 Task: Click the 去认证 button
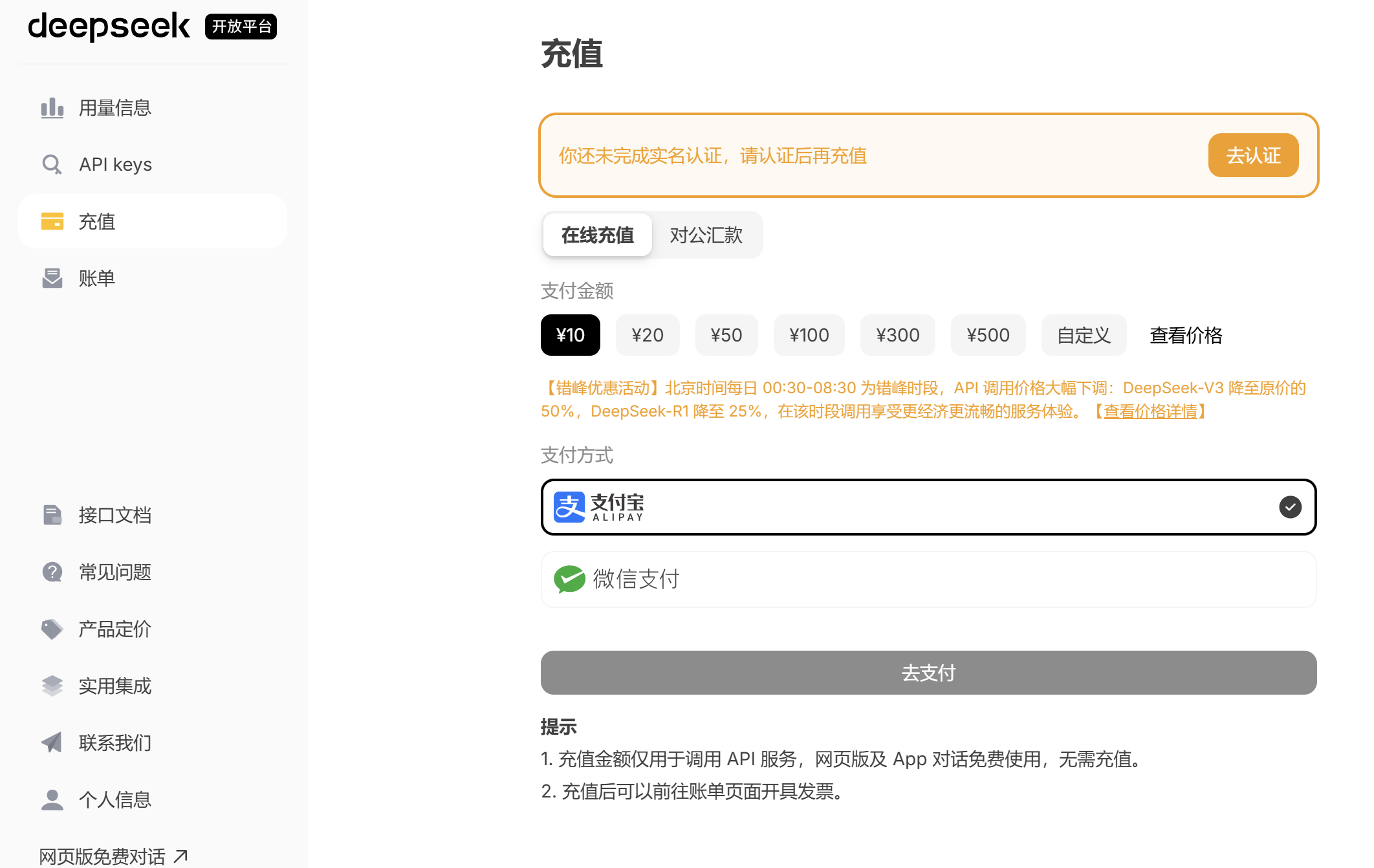point(1252,155)
